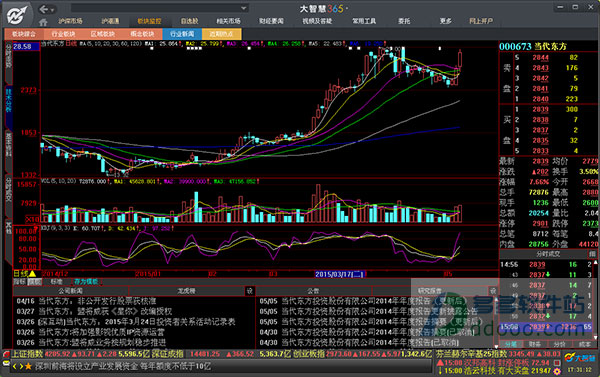The height and width of the screenshot is (377, 600).
Task: Click down arrow on trade list scrollbar
Action: pos(595,338)
